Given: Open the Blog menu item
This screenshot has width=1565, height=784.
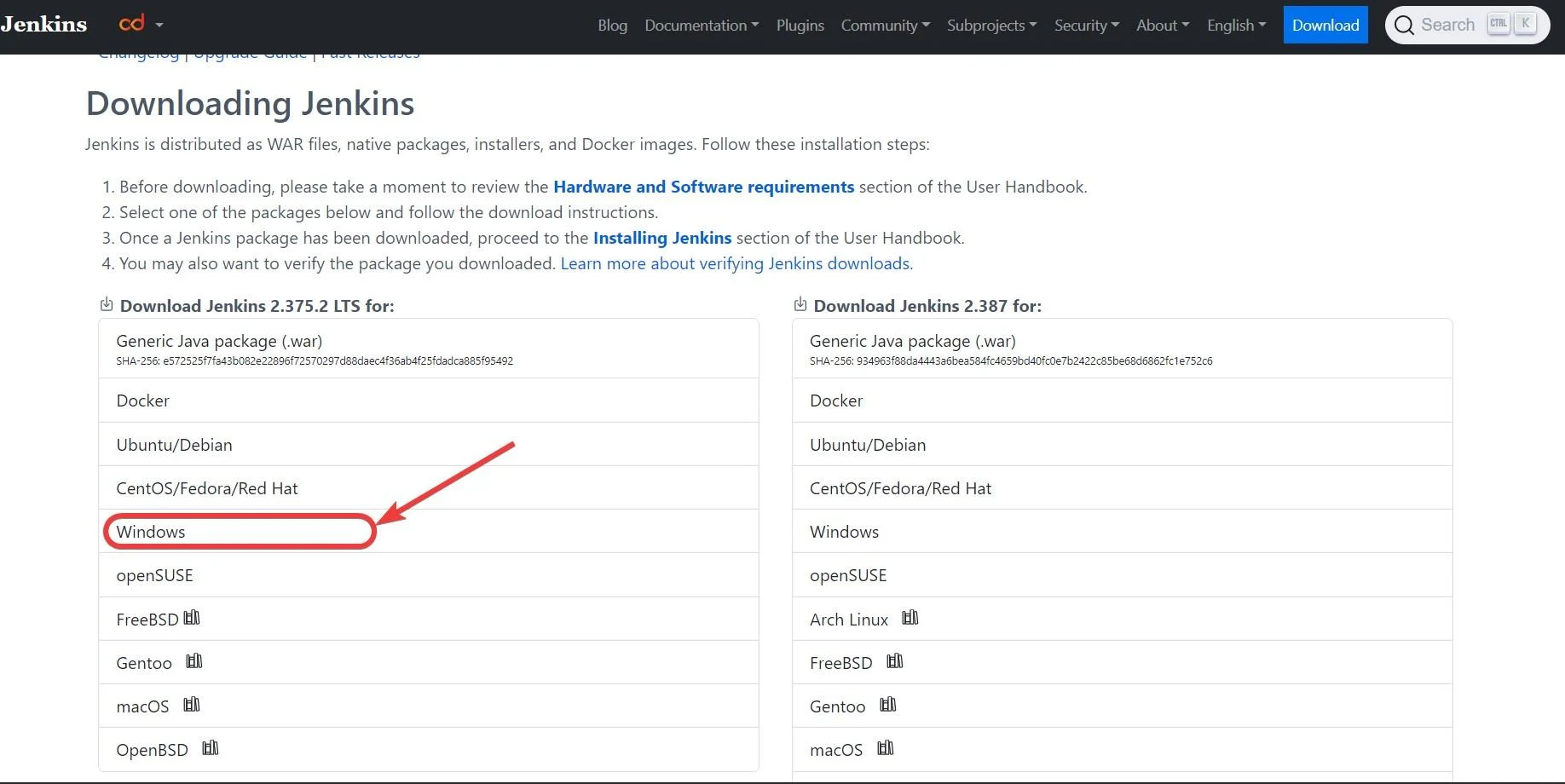Looking at the screenshot, I should [612, 25].
